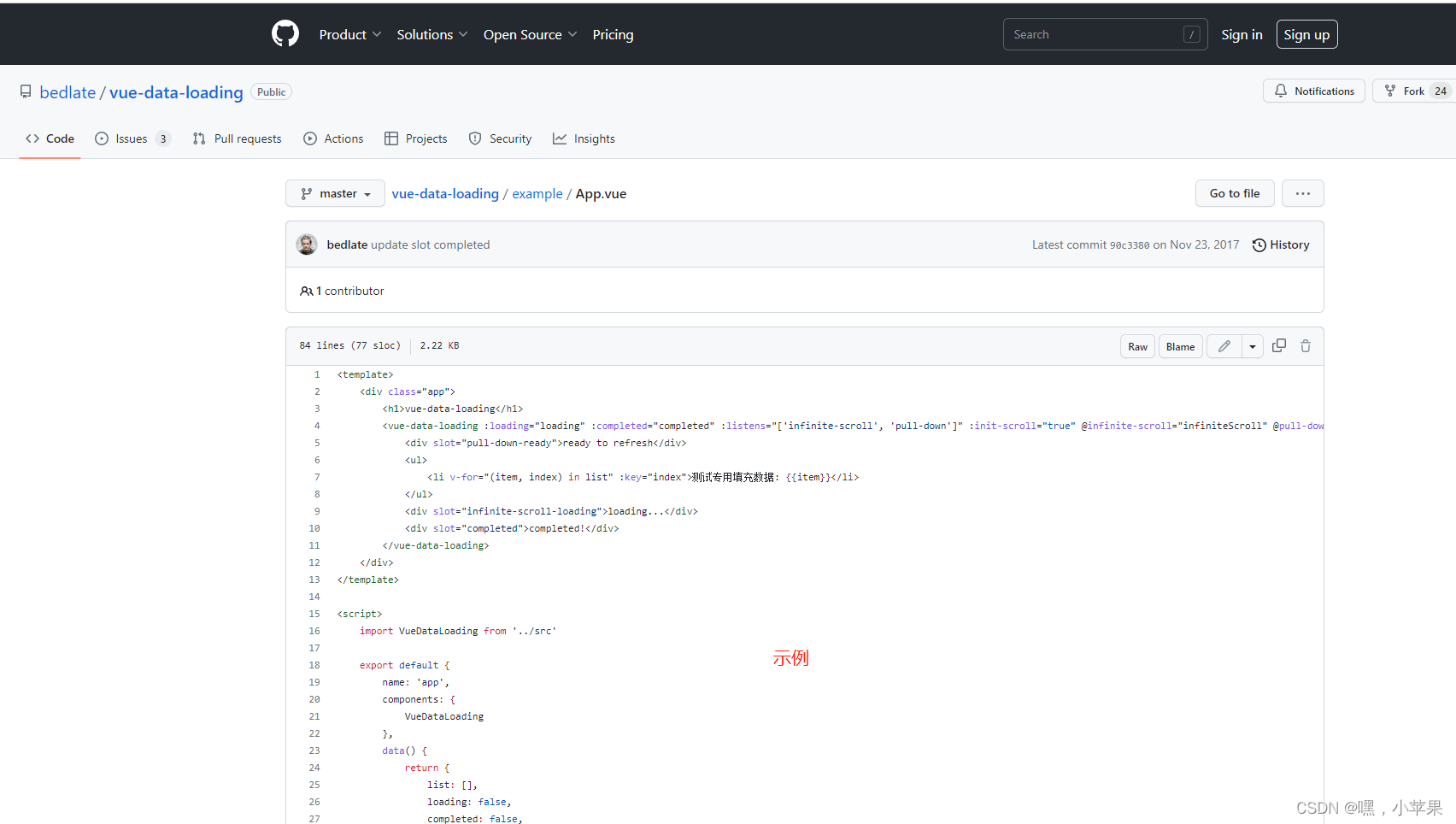Open the update slot completed commit message
The height and width of the screenshot is (824, 1456).
431,244
